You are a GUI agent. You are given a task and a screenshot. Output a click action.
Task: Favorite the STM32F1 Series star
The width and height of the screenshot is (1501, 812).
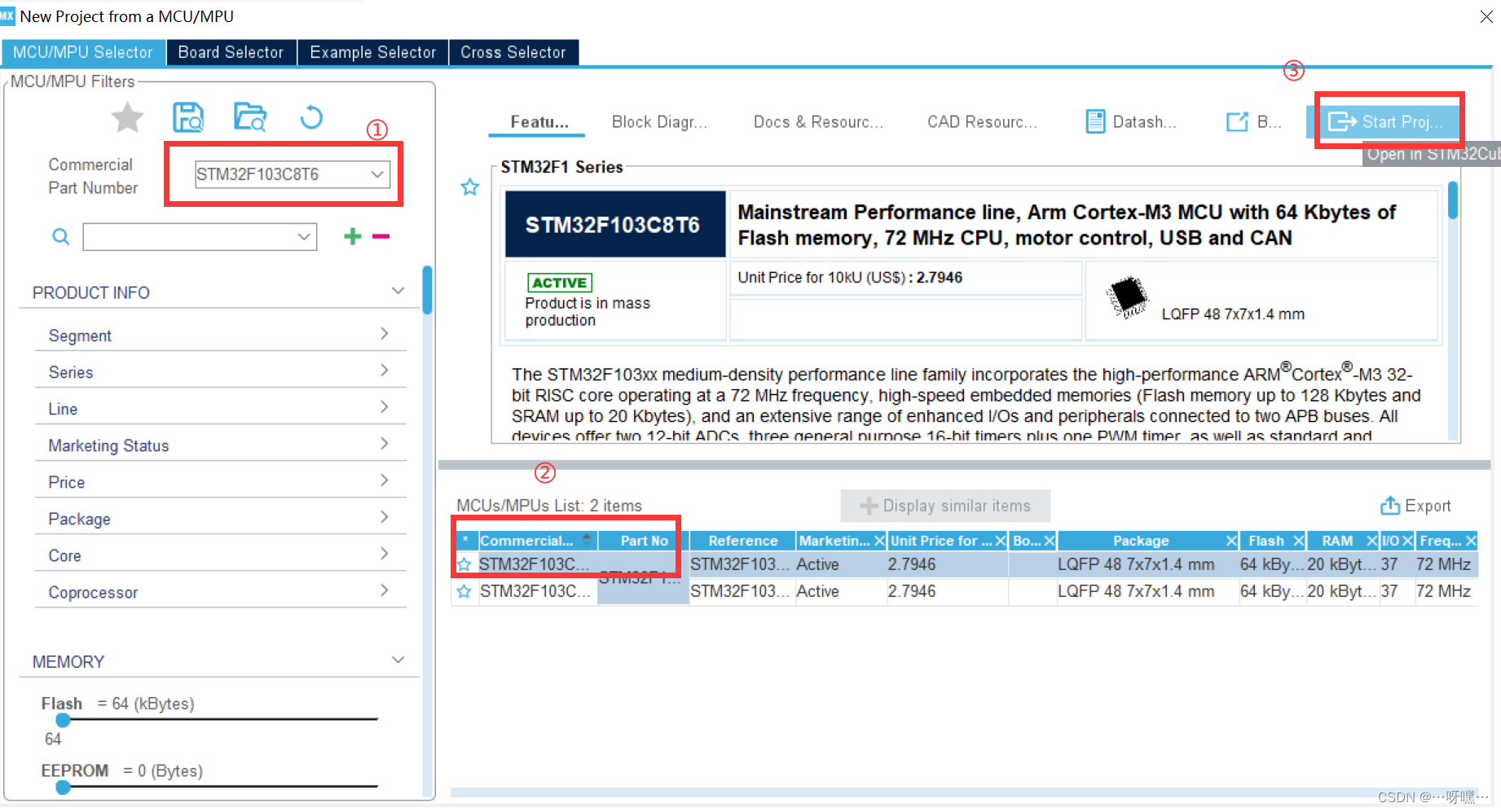470,187
